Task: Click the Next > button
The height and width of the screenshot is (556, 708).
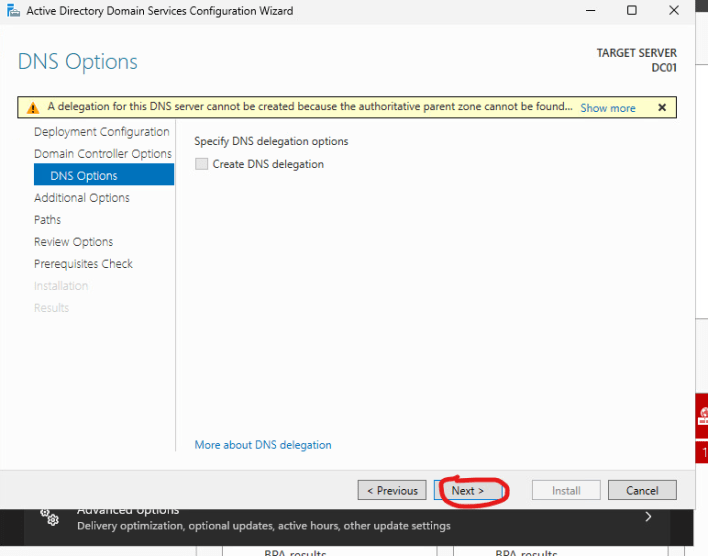Action: 468,491
